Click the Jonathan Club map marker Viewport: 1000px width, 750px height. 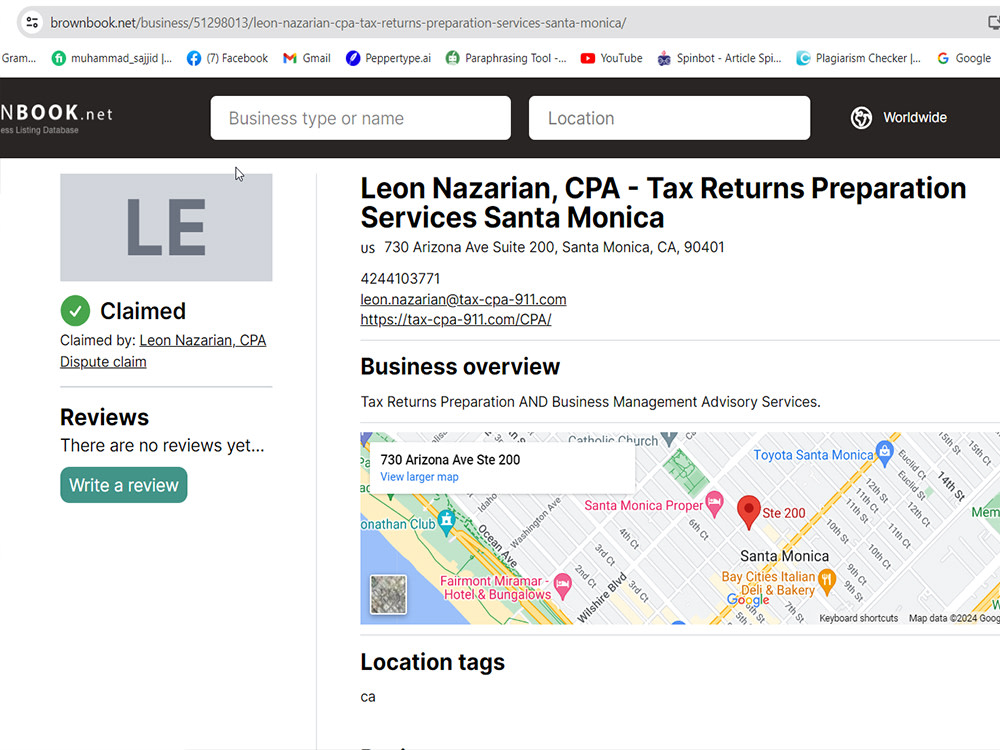click(x=446, y=522)
